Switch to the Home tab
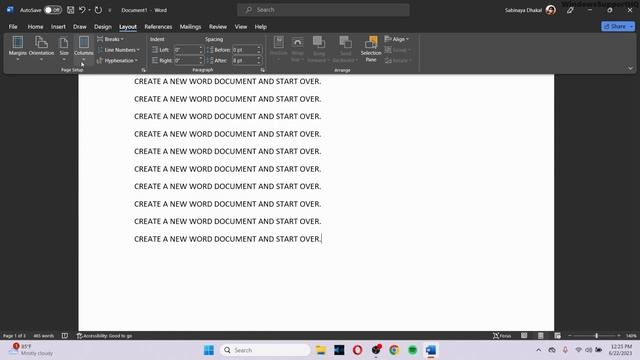The height and width of the screenshot is (360, 640). (36, 27)
